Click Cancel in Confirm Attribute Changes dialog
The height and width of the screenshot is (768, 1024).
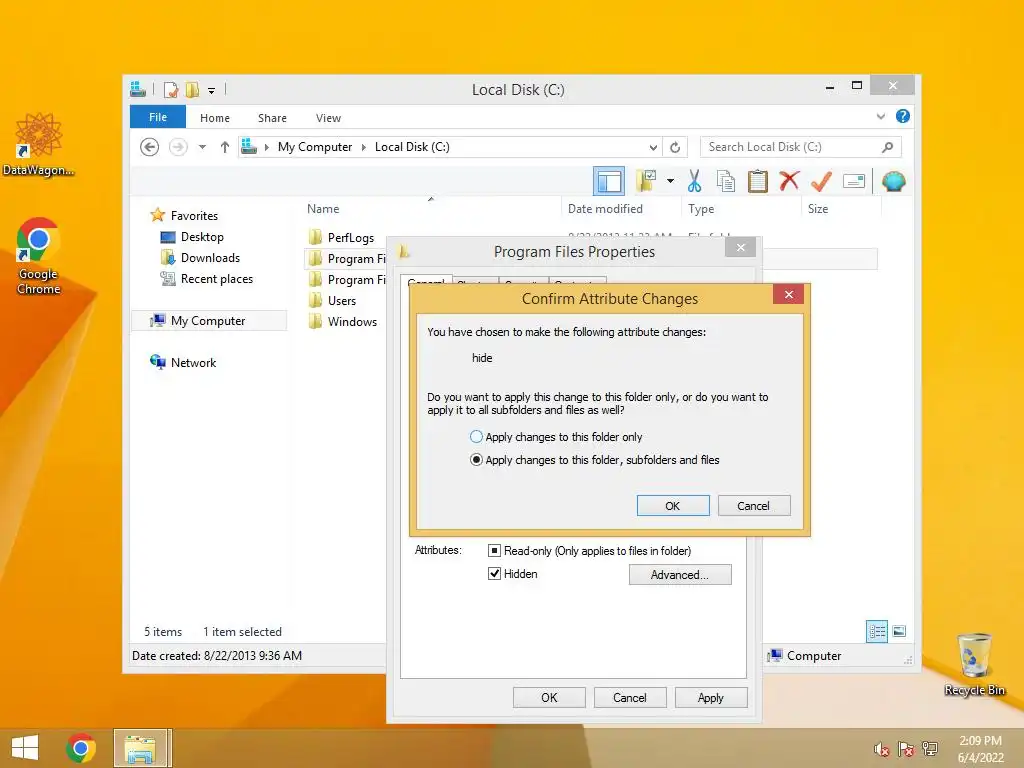[754, 505]
